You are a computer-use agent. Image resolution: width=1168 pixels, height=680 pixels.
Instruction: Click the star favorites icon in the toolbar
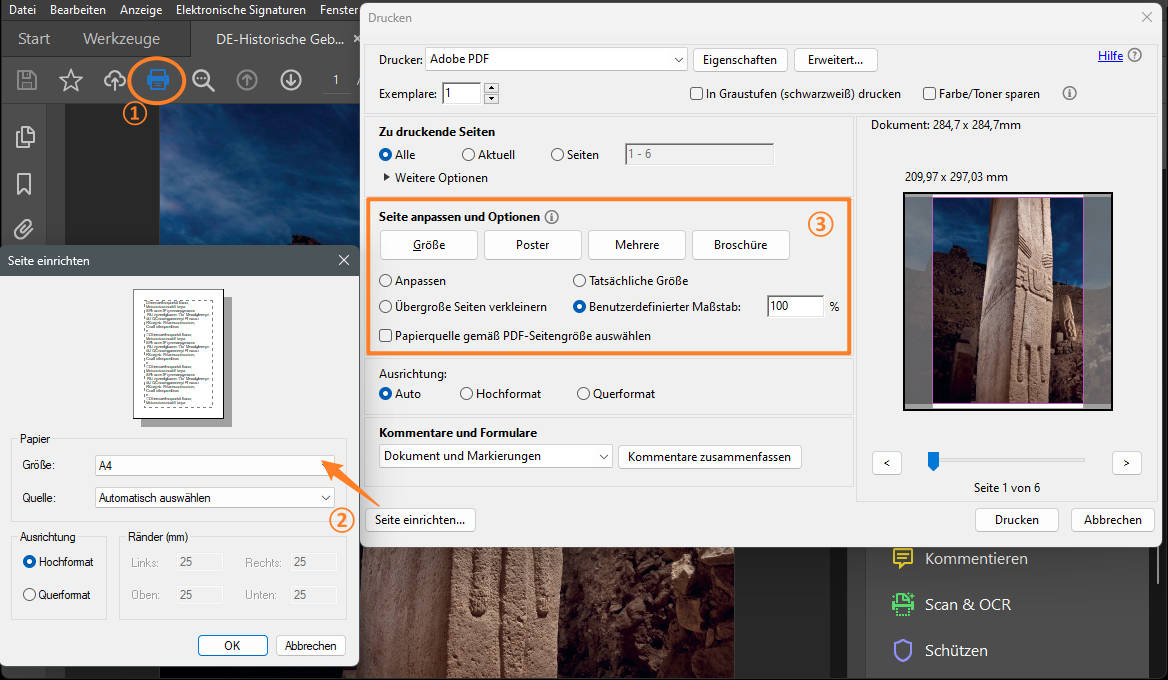[x=71, y=80]
